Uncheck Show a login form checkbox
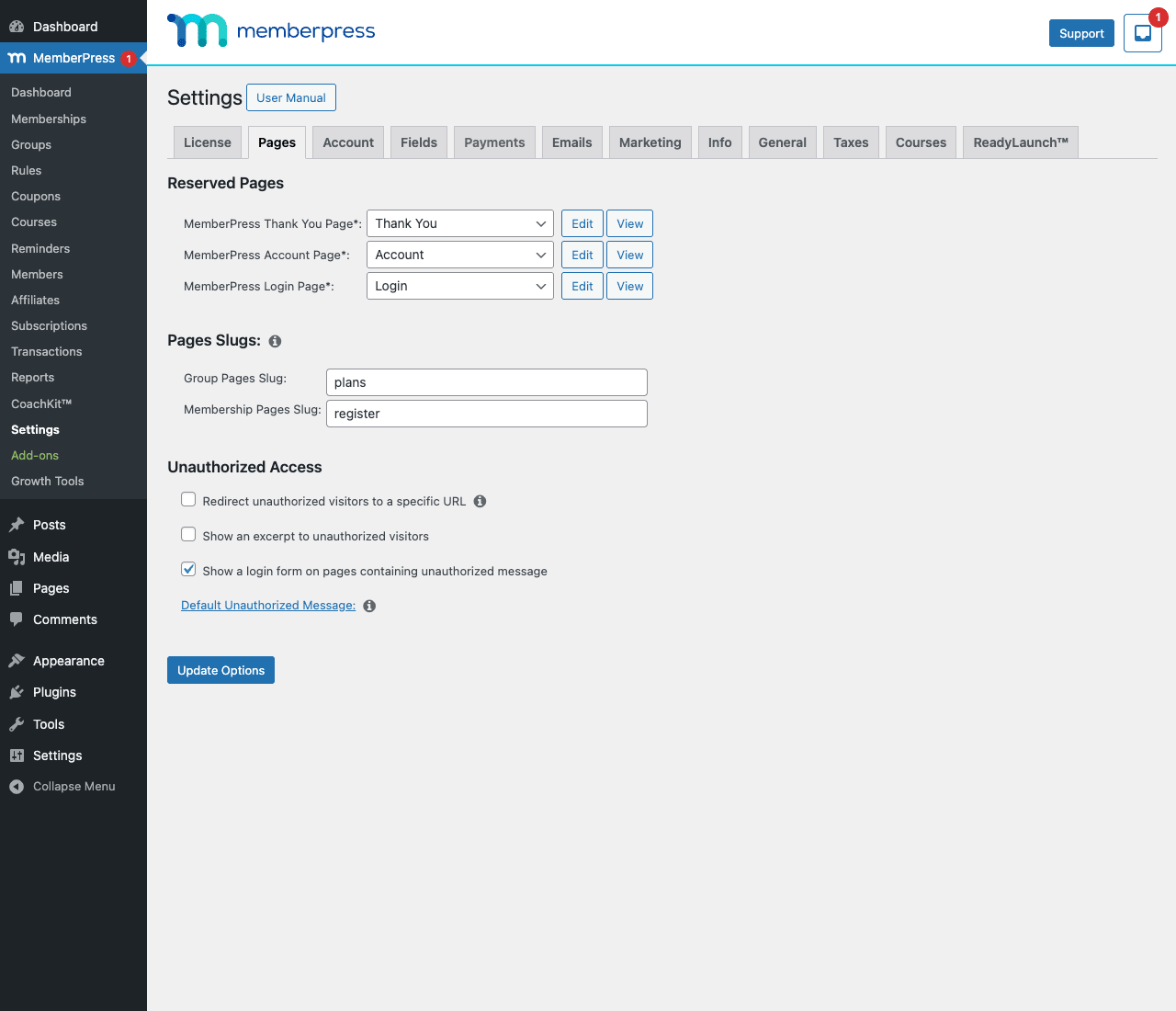 pos(188,570)
